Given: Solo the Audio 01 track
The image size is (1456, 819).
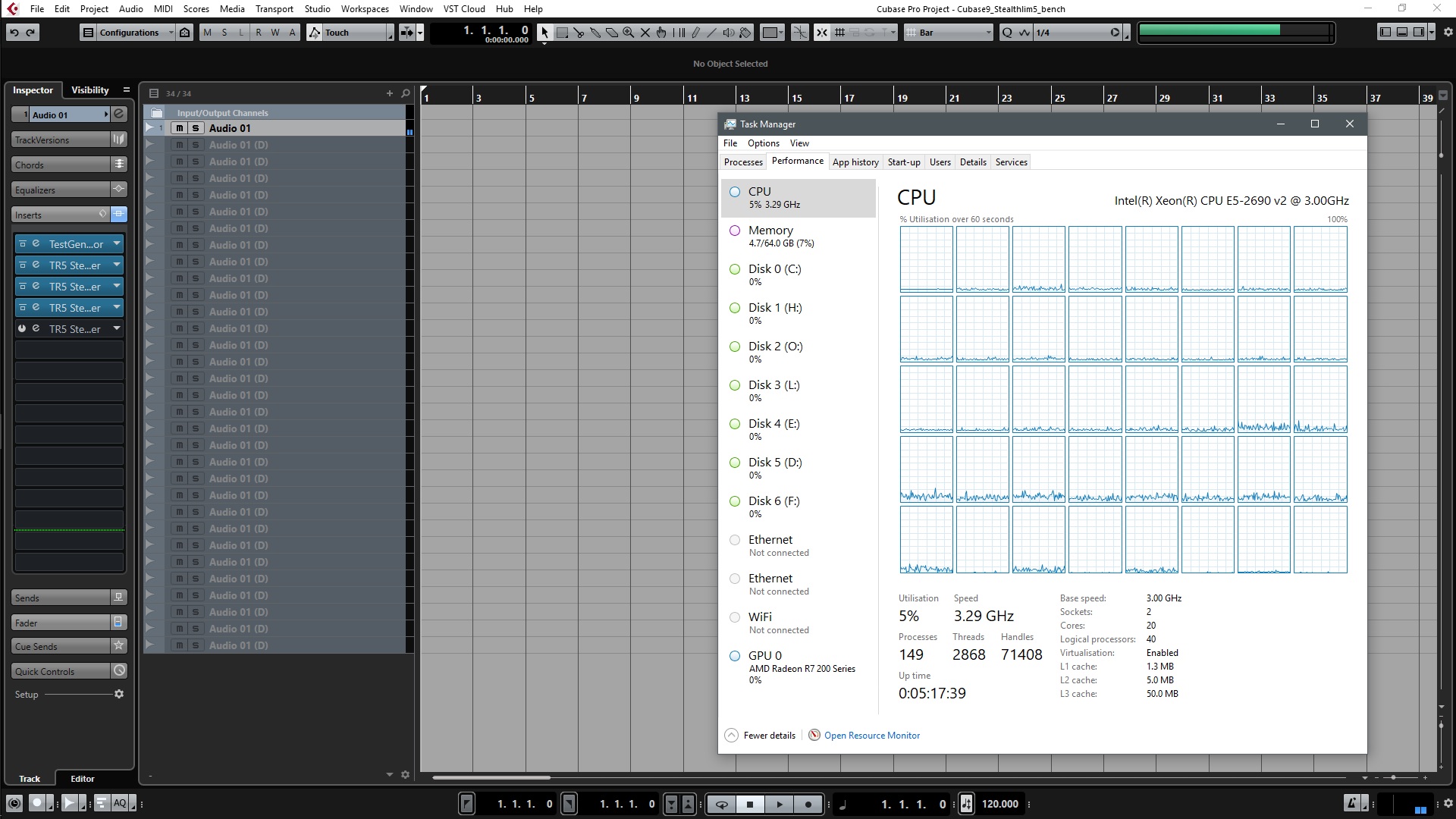Looking at the screenshot, I should click(x=195, y=128).
